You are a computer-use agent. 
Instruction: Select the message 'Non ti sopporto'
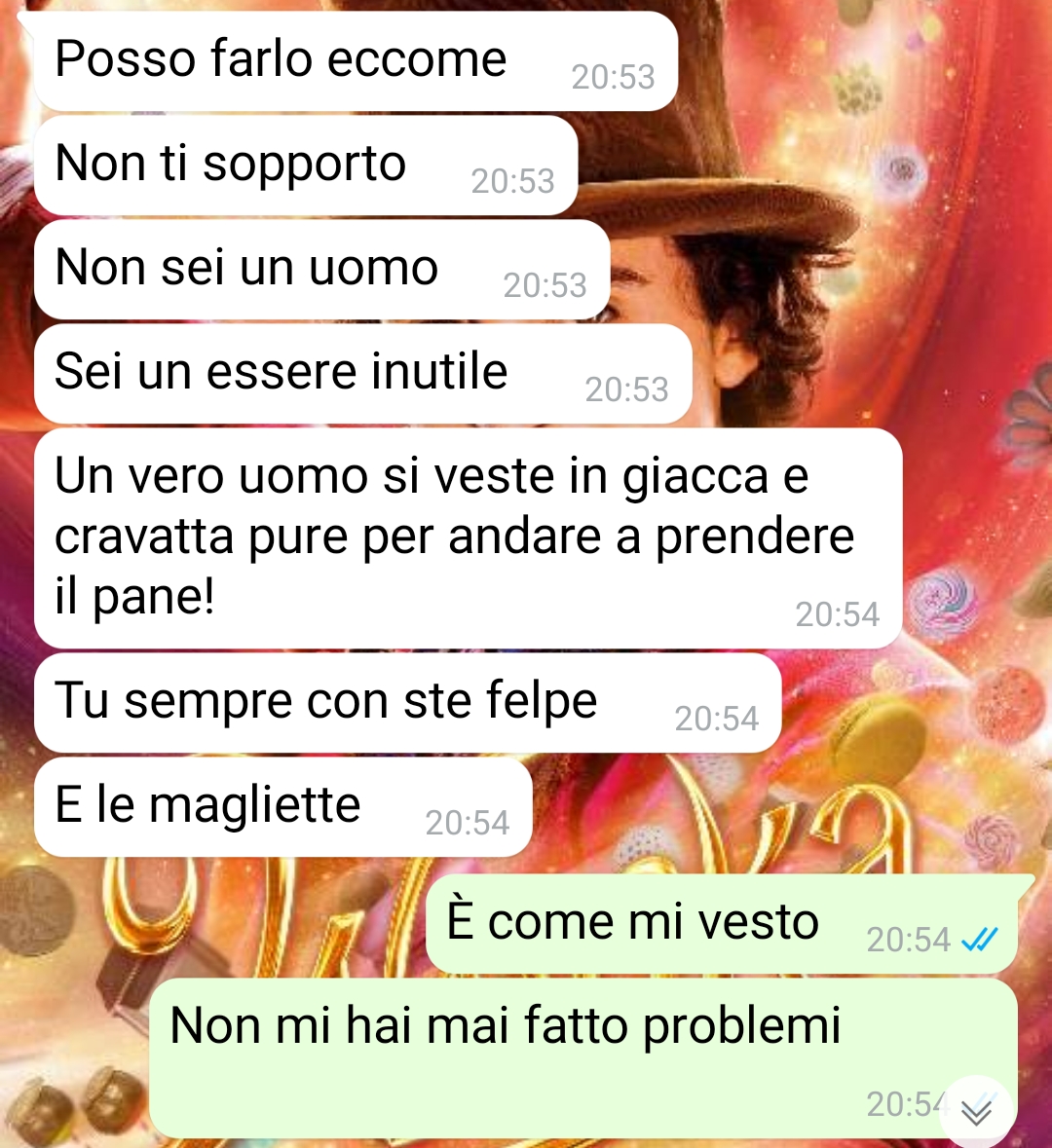[x=306, y=166]
